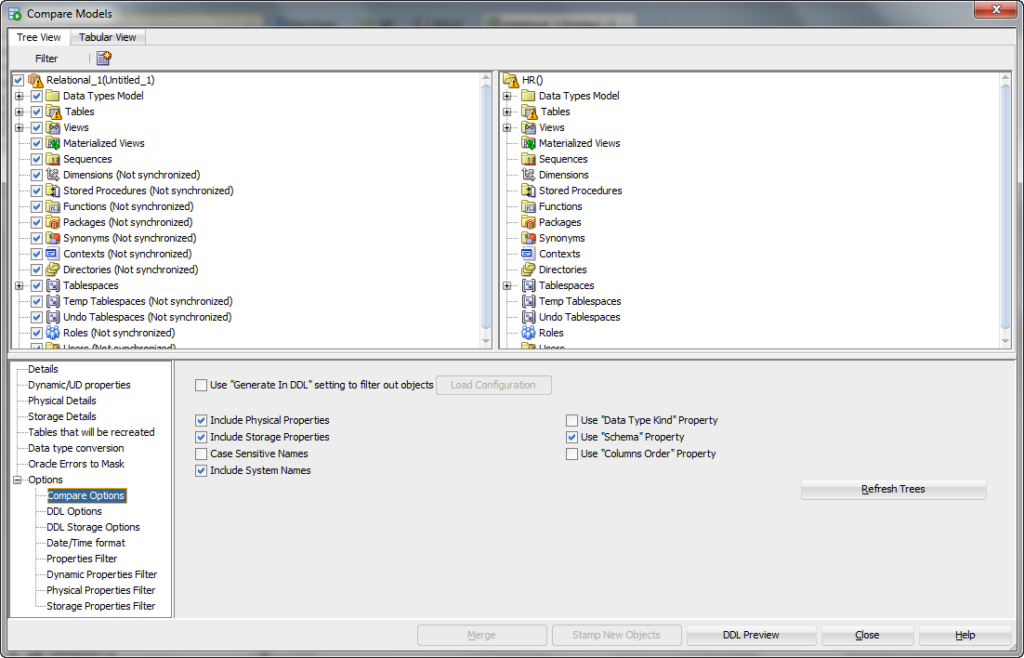
Task: Click the filter icon next to Filter label
Action: point(104,59)
